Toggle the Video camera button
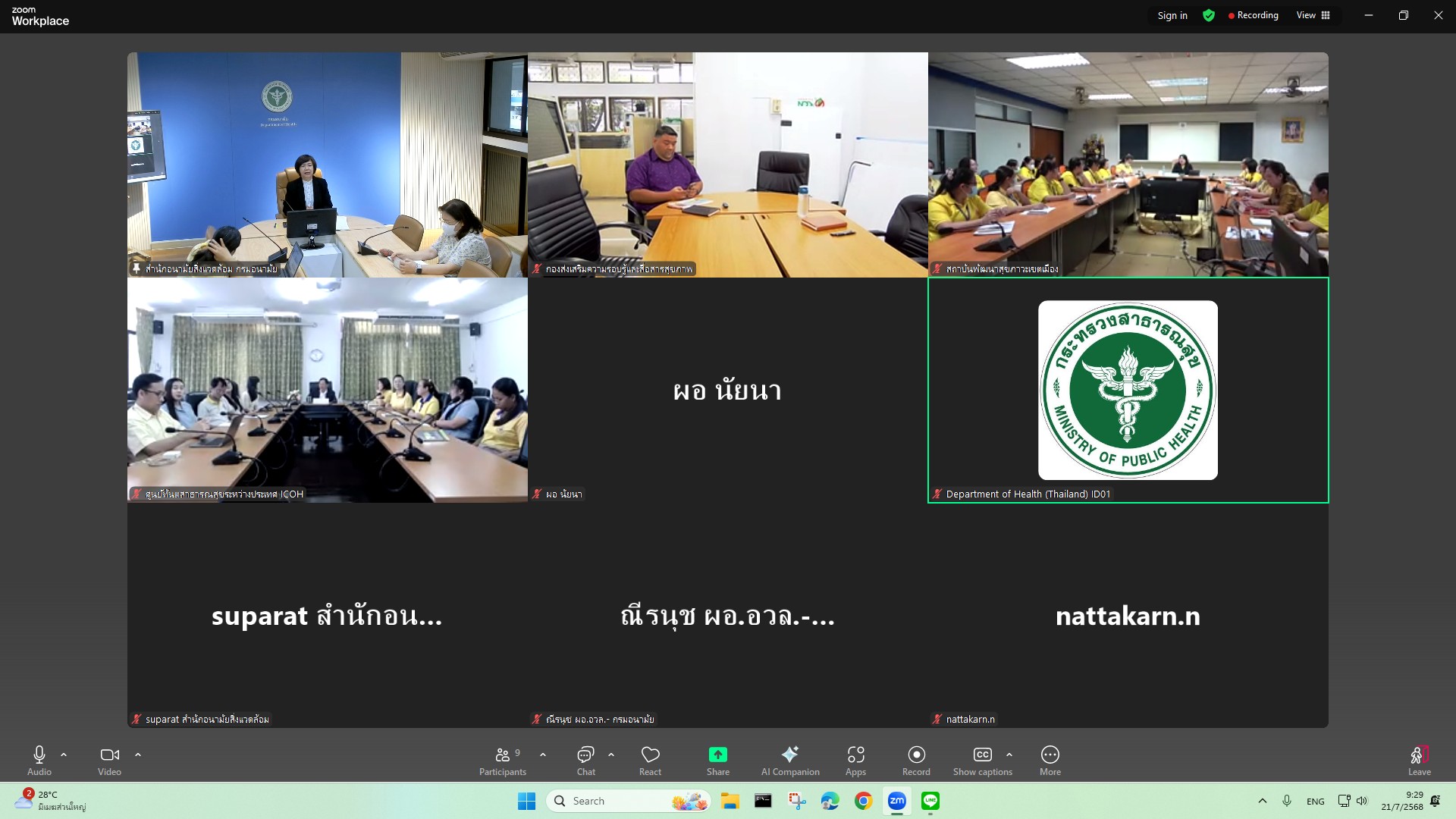 [109, 761]
